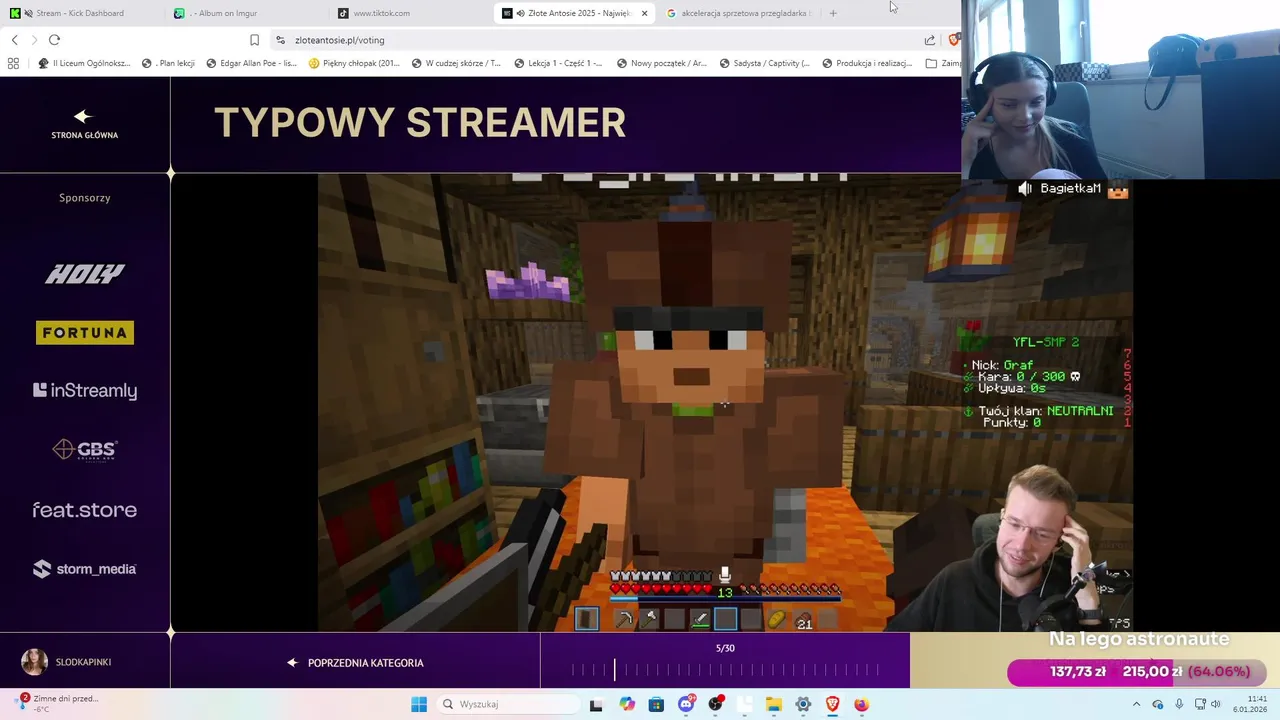Open a new browser tab

pos(833,13)
